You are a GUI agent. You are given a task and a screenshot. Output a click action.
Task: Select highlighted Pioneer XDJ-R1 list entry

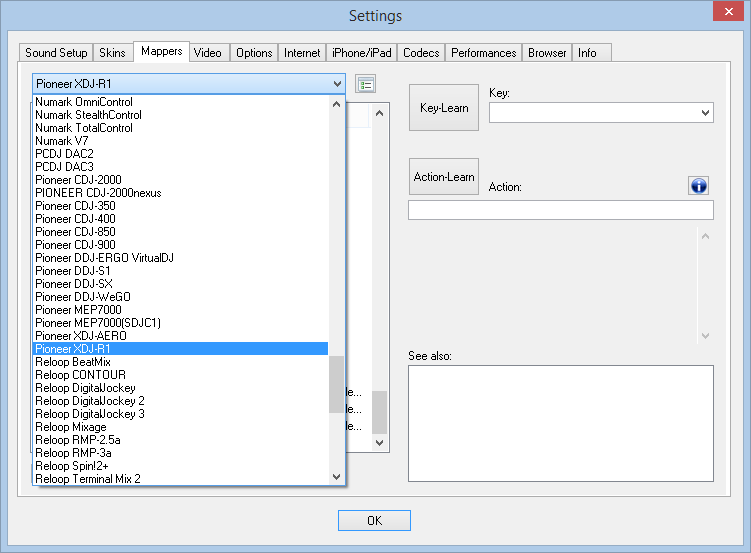(181, 349)
